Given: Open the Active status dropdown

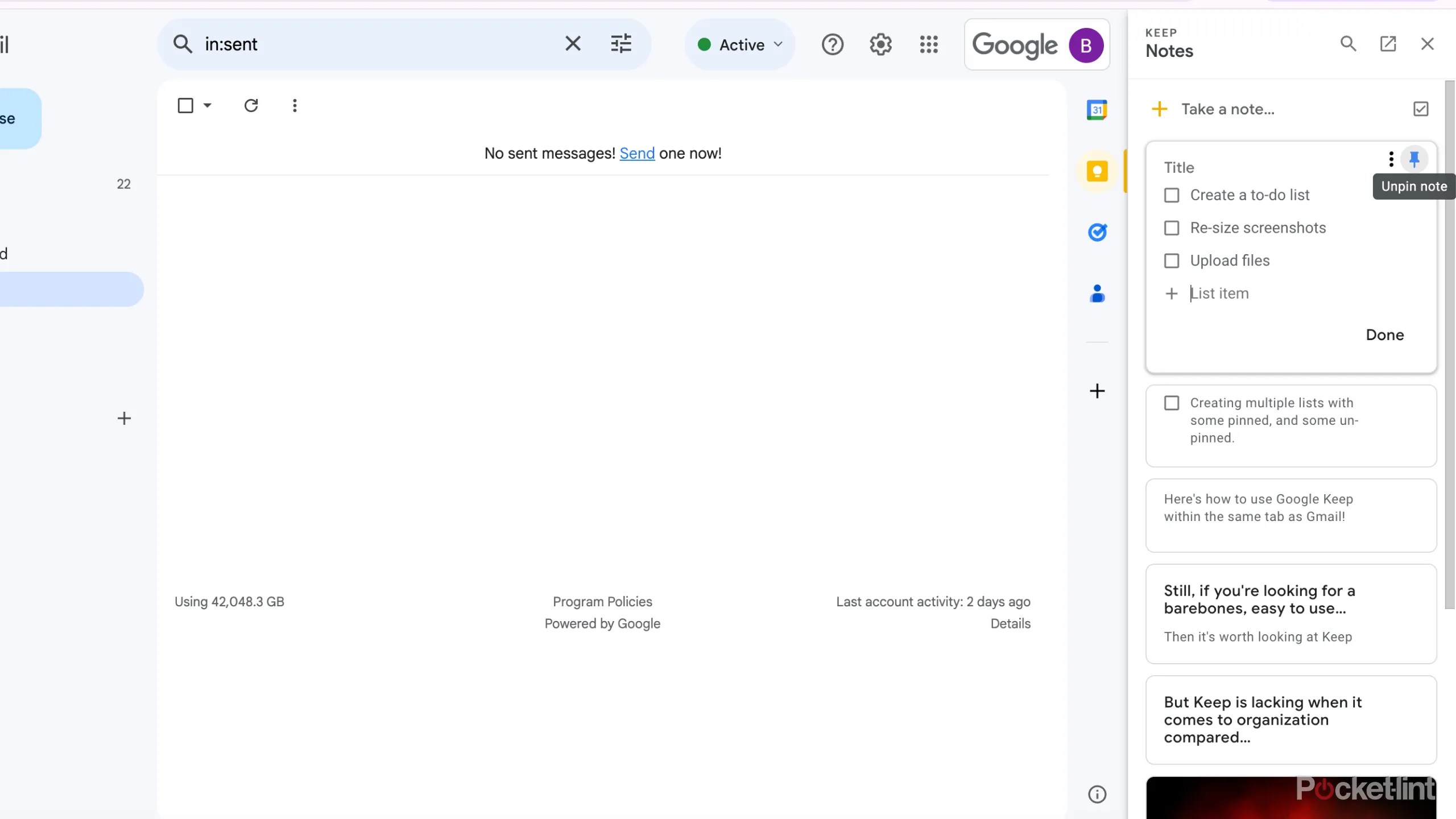Looking at the screenshot, I should click(x=739, y=44).
